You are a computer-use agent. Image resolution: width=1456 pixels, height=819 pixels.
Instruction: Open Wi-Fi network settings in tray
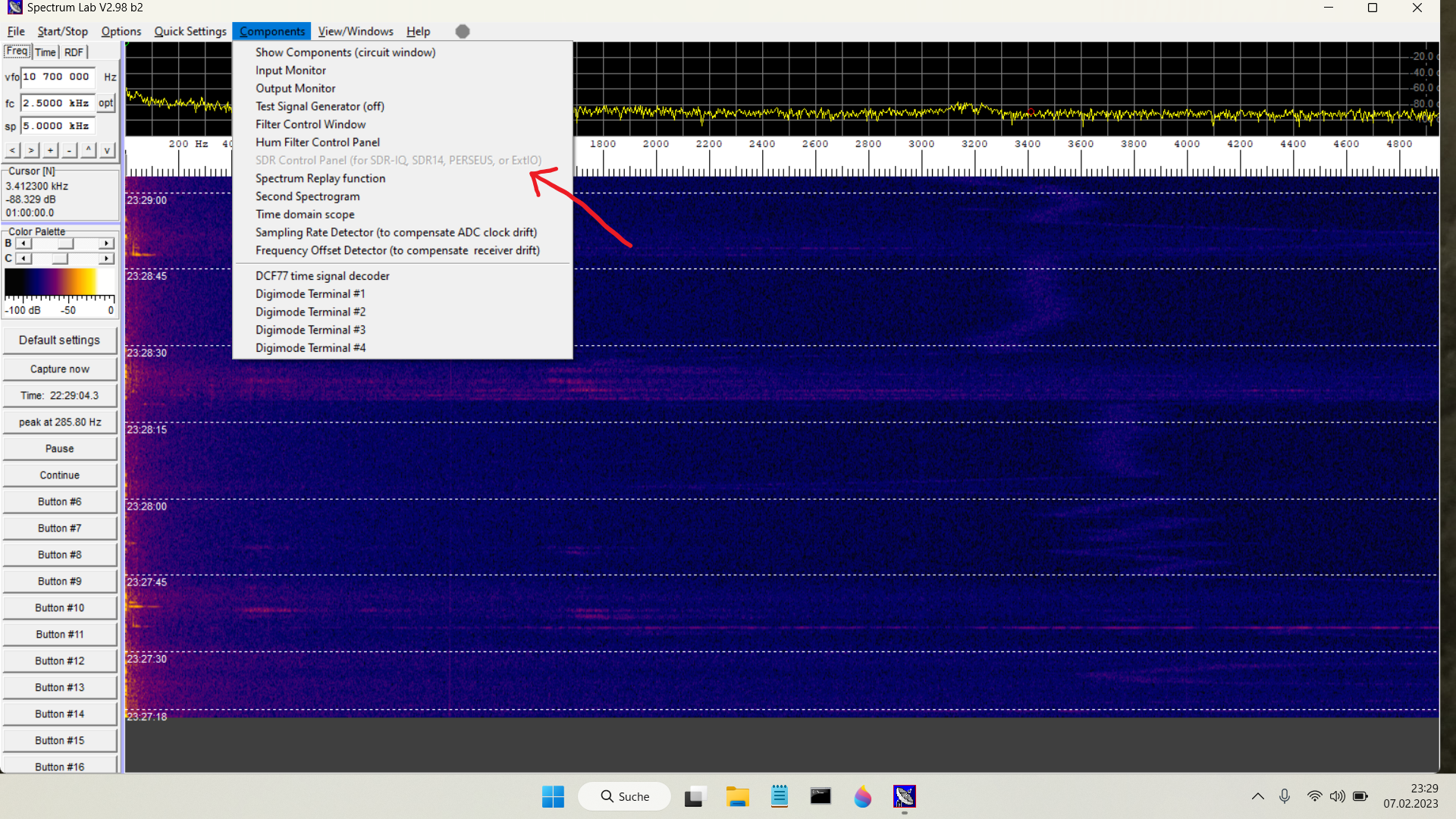[x=1314, y=796]
